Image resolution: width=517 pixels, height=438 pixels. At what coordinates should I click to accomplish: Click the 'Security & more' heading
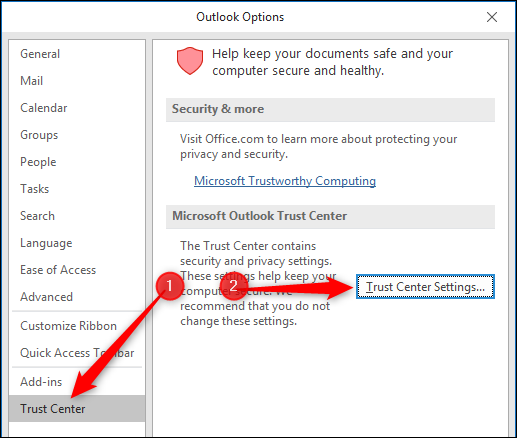[x=218, y=109]
